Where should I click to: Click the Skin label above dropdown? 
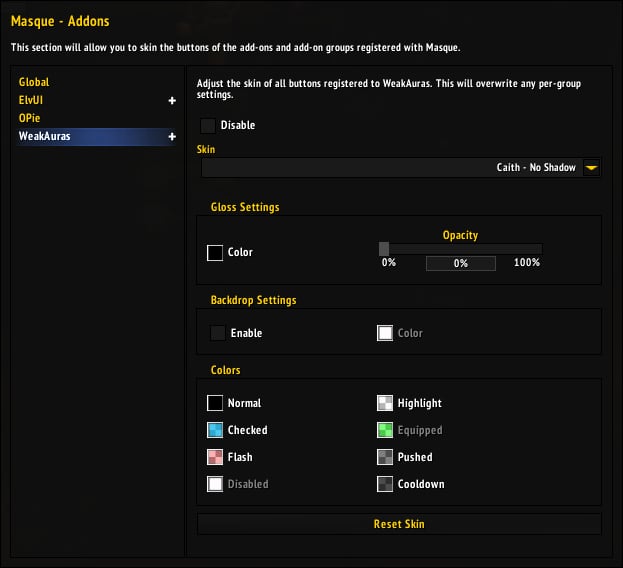pyautogui.click(x=206, y=149)
